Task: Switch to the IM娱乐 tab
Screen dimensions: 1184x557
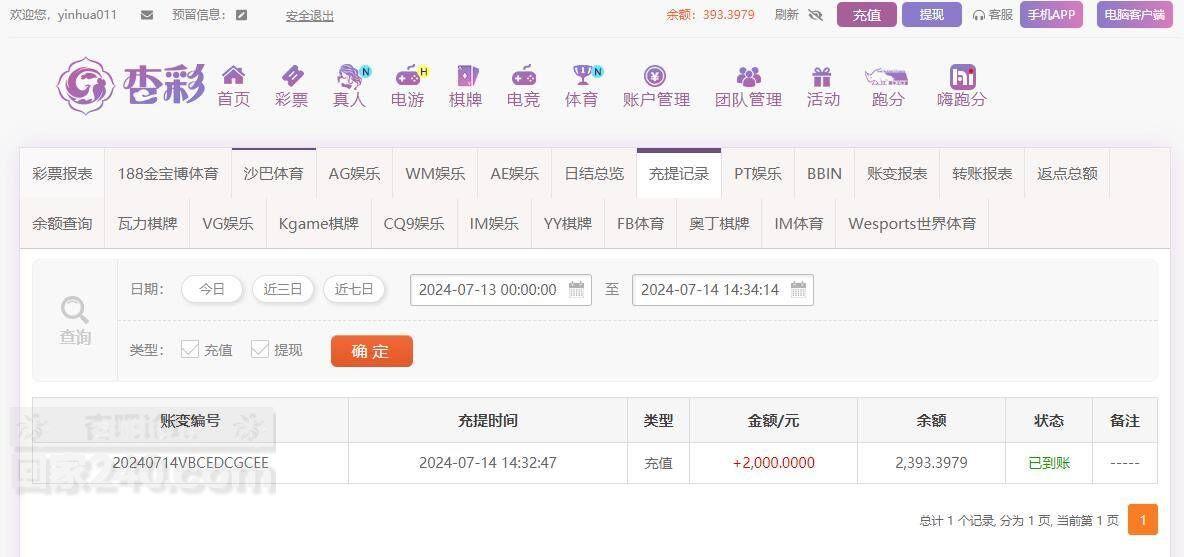Action: [x=495, y=223]
